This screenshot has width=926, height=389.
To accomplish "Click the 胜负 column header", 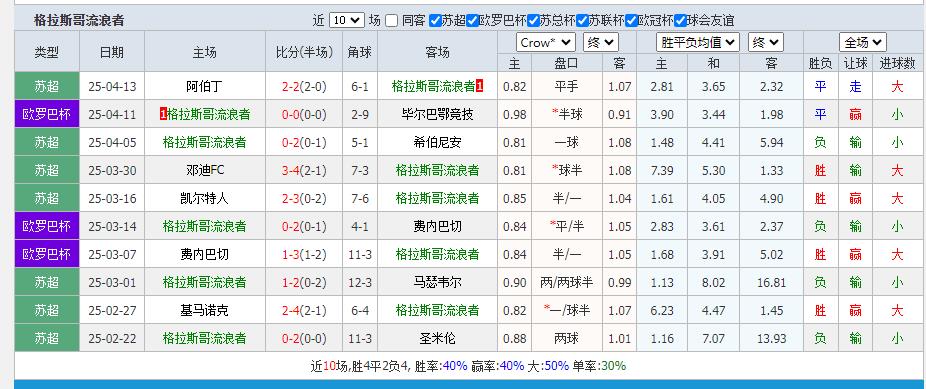I will pyautogui.click(x=820, y=63).
